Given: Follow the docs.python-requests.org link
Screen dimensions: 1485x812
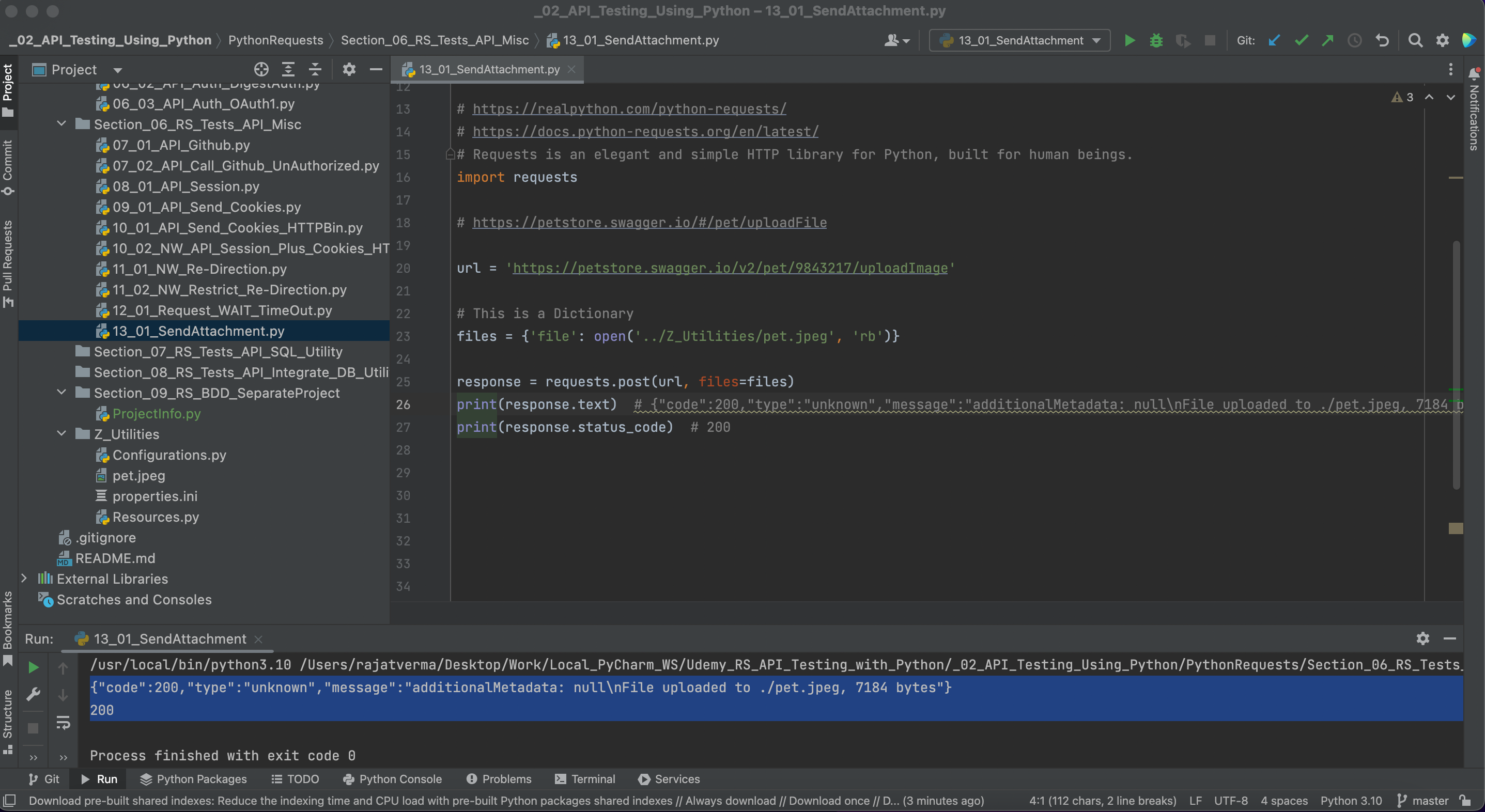Looking at the screenshot, I should (x=645, y=131).
